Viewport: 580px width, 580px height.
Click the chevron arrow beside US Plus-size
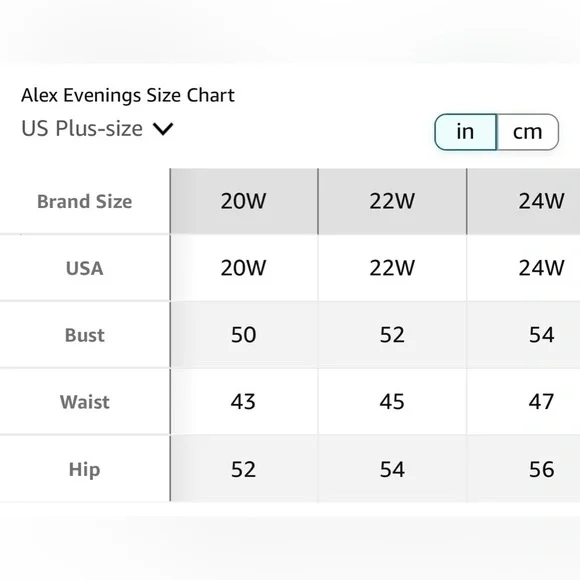pos(163,129)
